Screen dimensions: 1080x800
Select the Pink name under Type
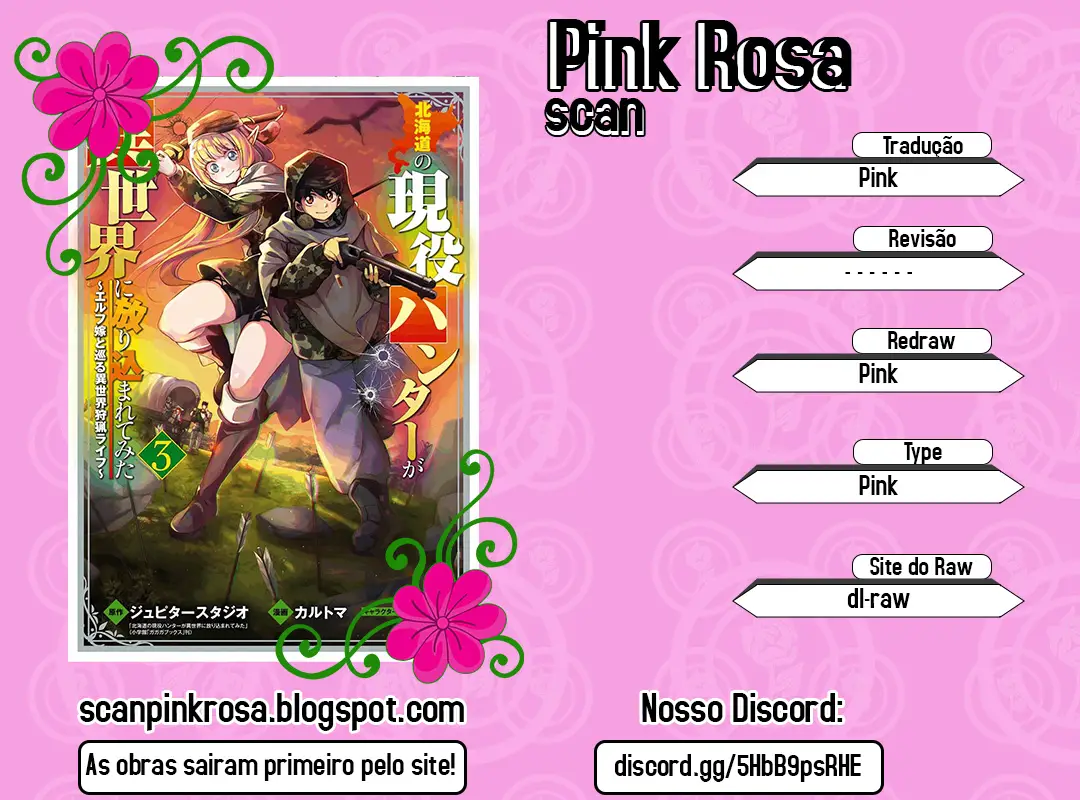[x=878, y=486]
